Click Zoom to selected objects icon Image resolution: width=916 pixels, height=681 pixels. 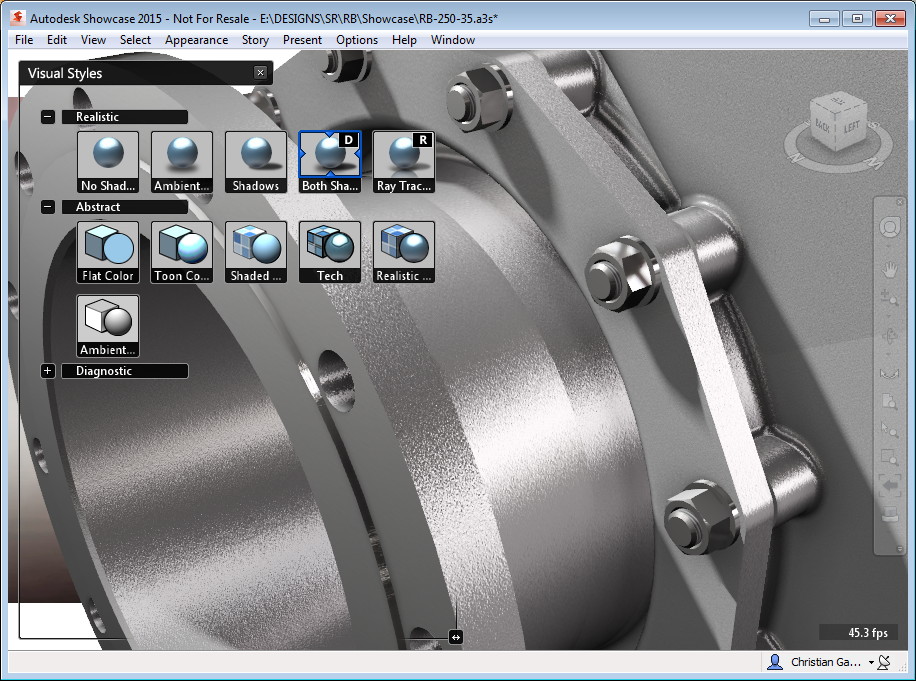[x=889, y=429]
